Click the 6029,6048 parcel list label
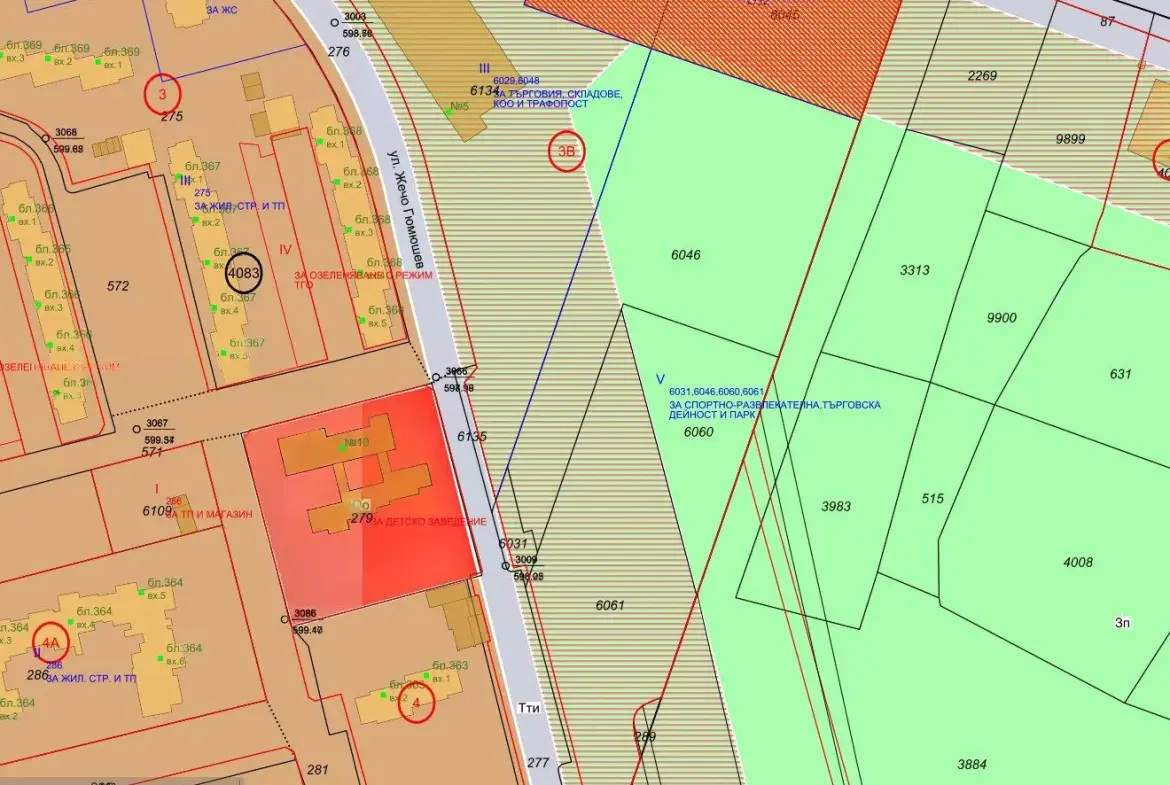This screenshot has height=785, width=1170. tap(516, 81)
